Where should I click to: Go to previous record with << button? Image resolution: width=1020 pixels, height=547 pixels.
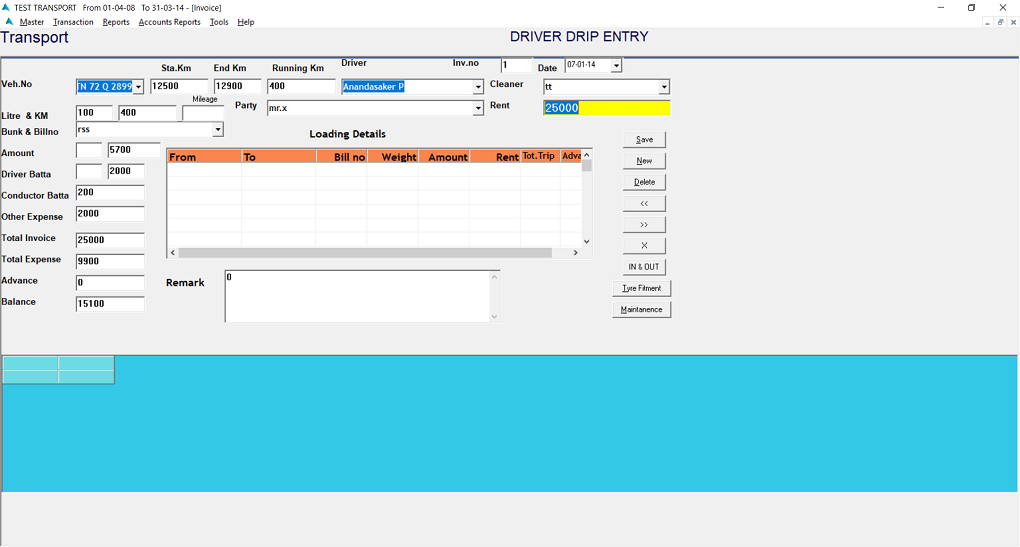point(644,203)
